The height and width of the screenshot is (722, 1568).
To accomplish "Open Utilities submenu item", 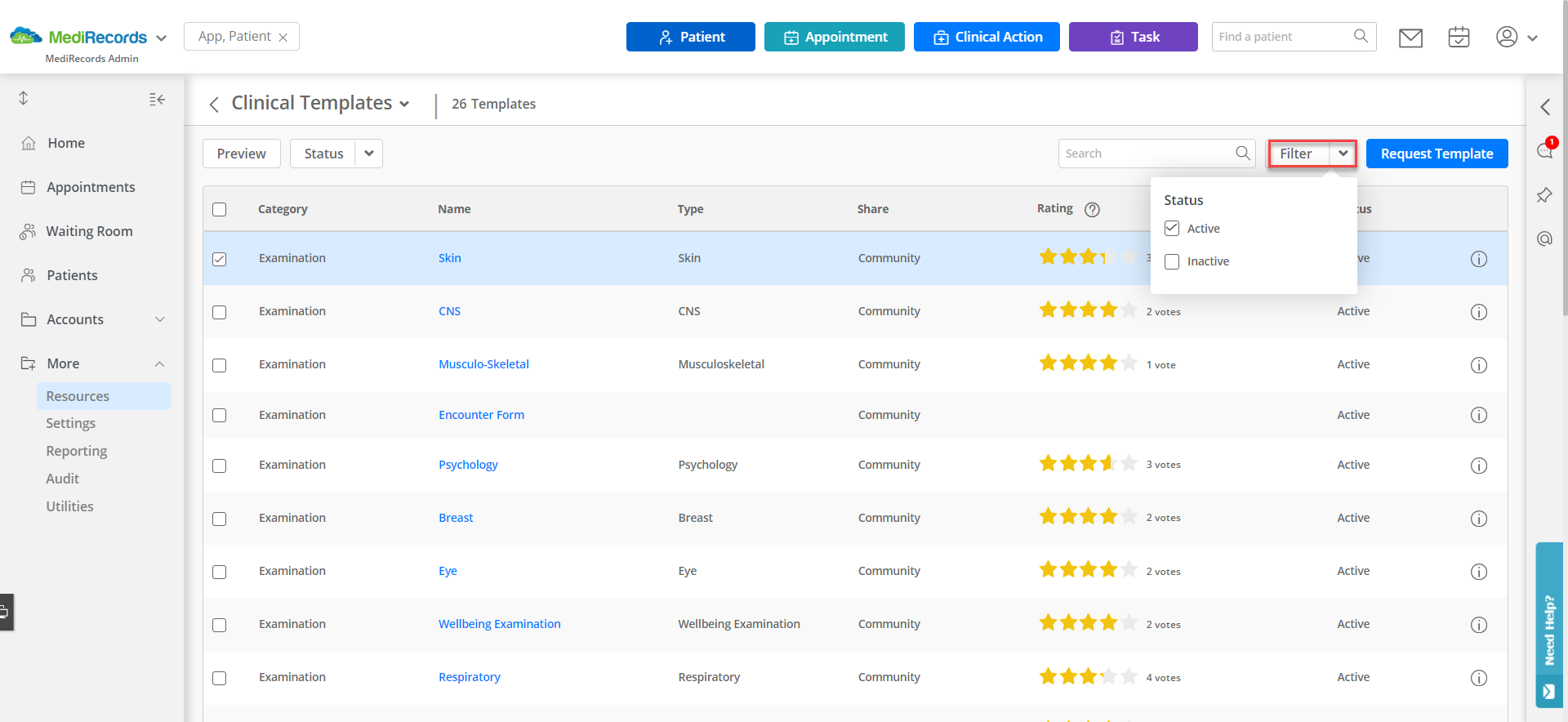I will point(70,506).
